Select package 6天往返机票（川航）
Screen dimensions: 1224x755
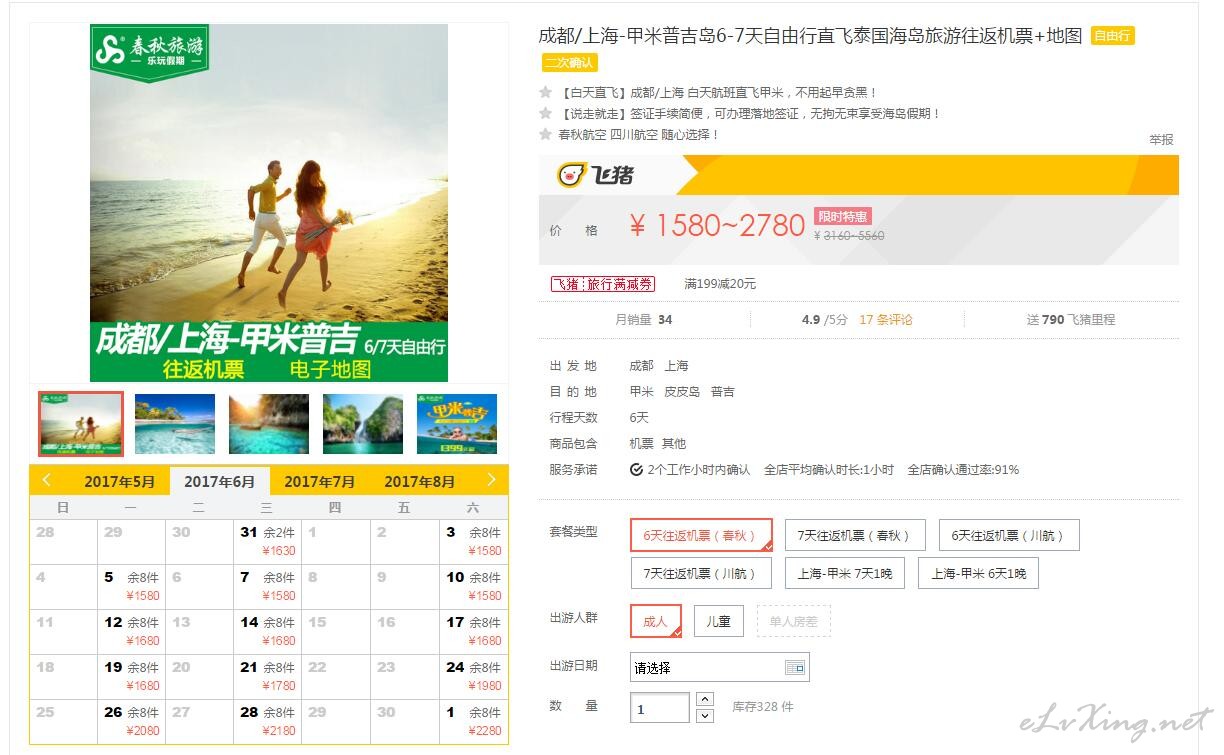click(x=1009, y=535)
